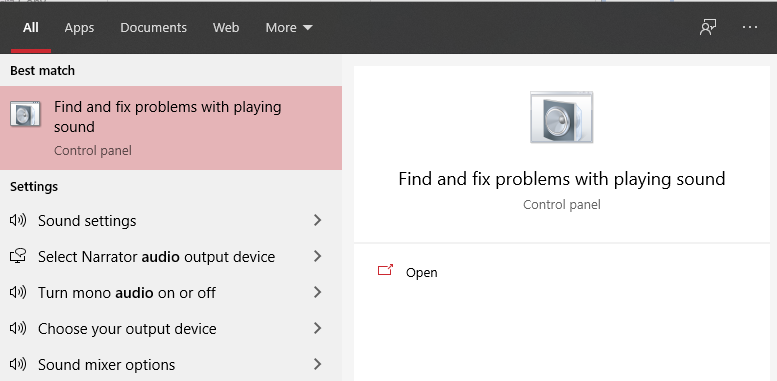Click the monitor icon beside Select Narrator audio
This screenshot has width=777, height=381.
[x=18, y=256]
